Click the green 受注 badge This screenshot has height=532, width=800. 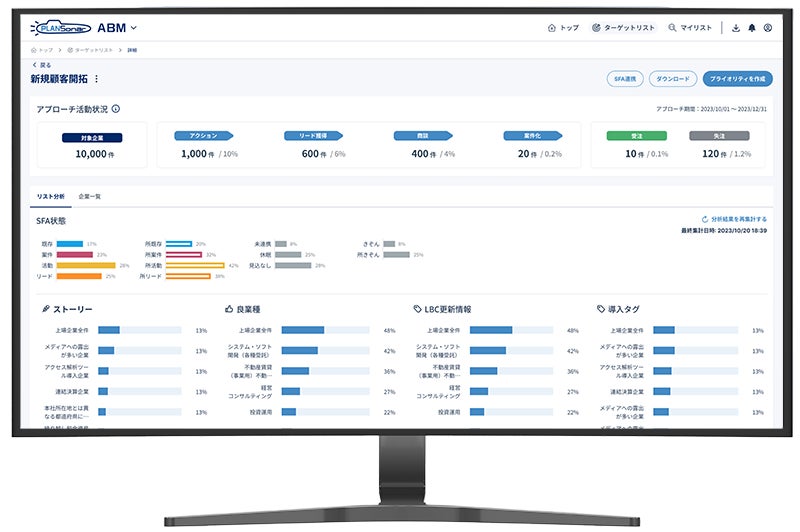(x=636, y=136)
